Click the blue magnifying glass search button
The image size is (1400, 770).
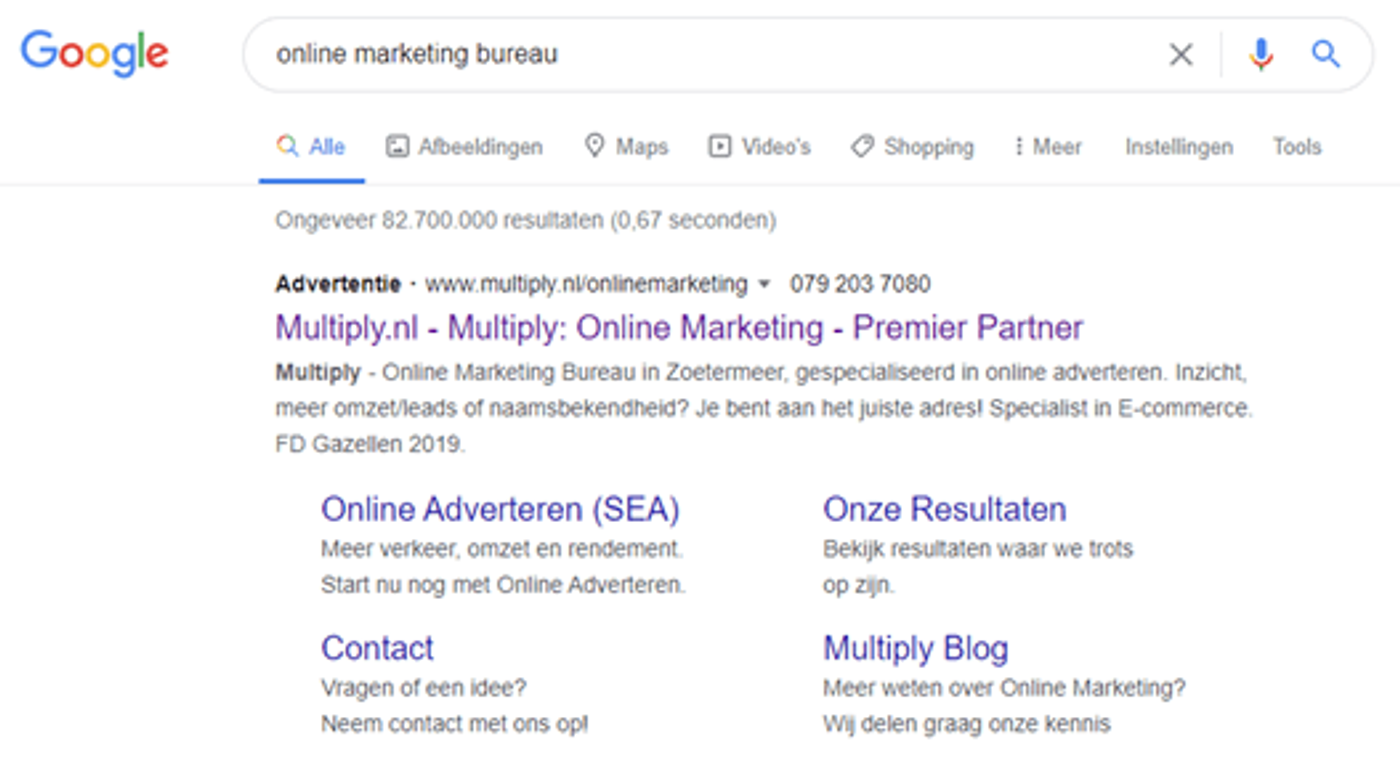[x=1326, y=54]
